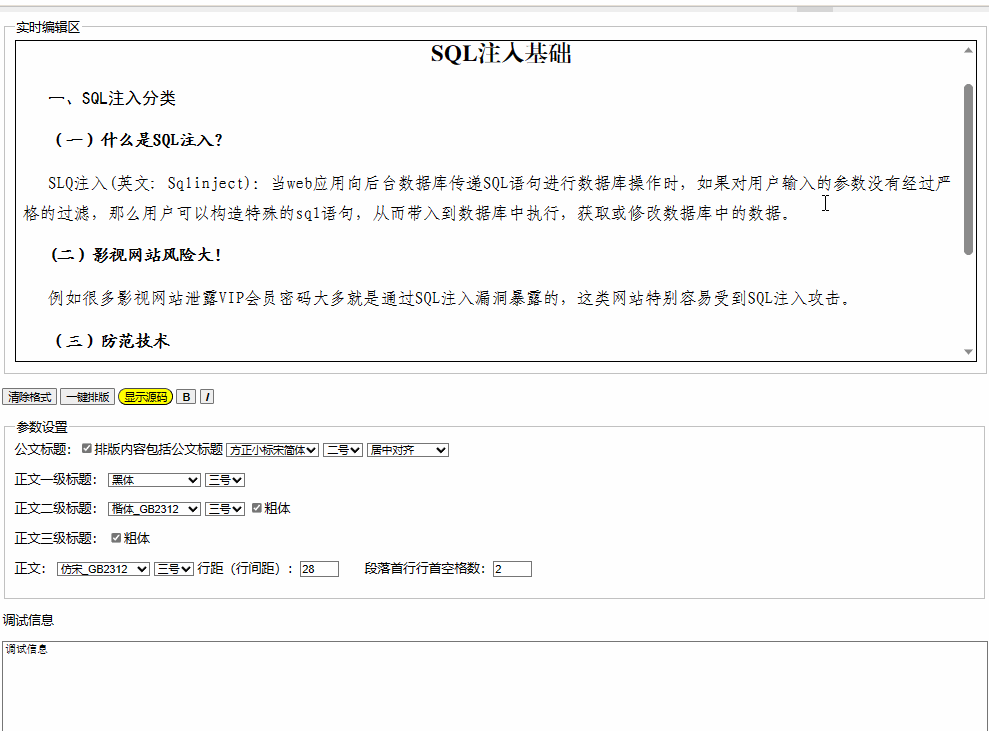Click the paragraph starting 例如很多影视网站
The width and height of the screenshot is (989, 731).
point(449,298)
